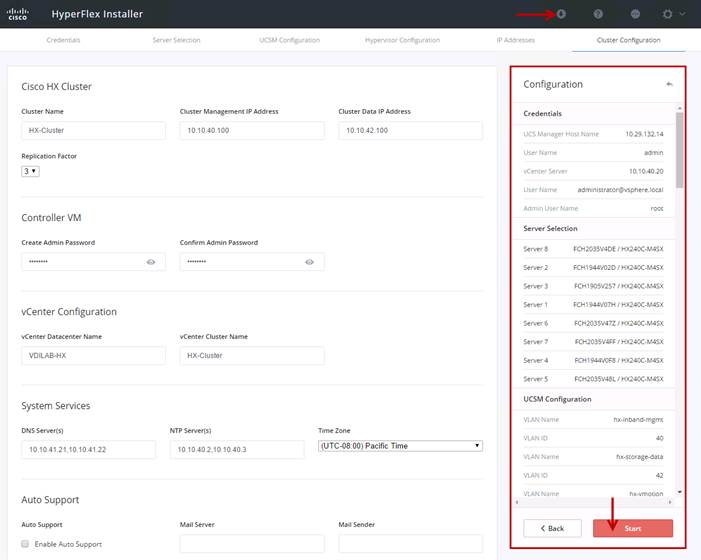Open the settings gear icon
The width and height of the screenshot is (701, 560).
[667, 14]
